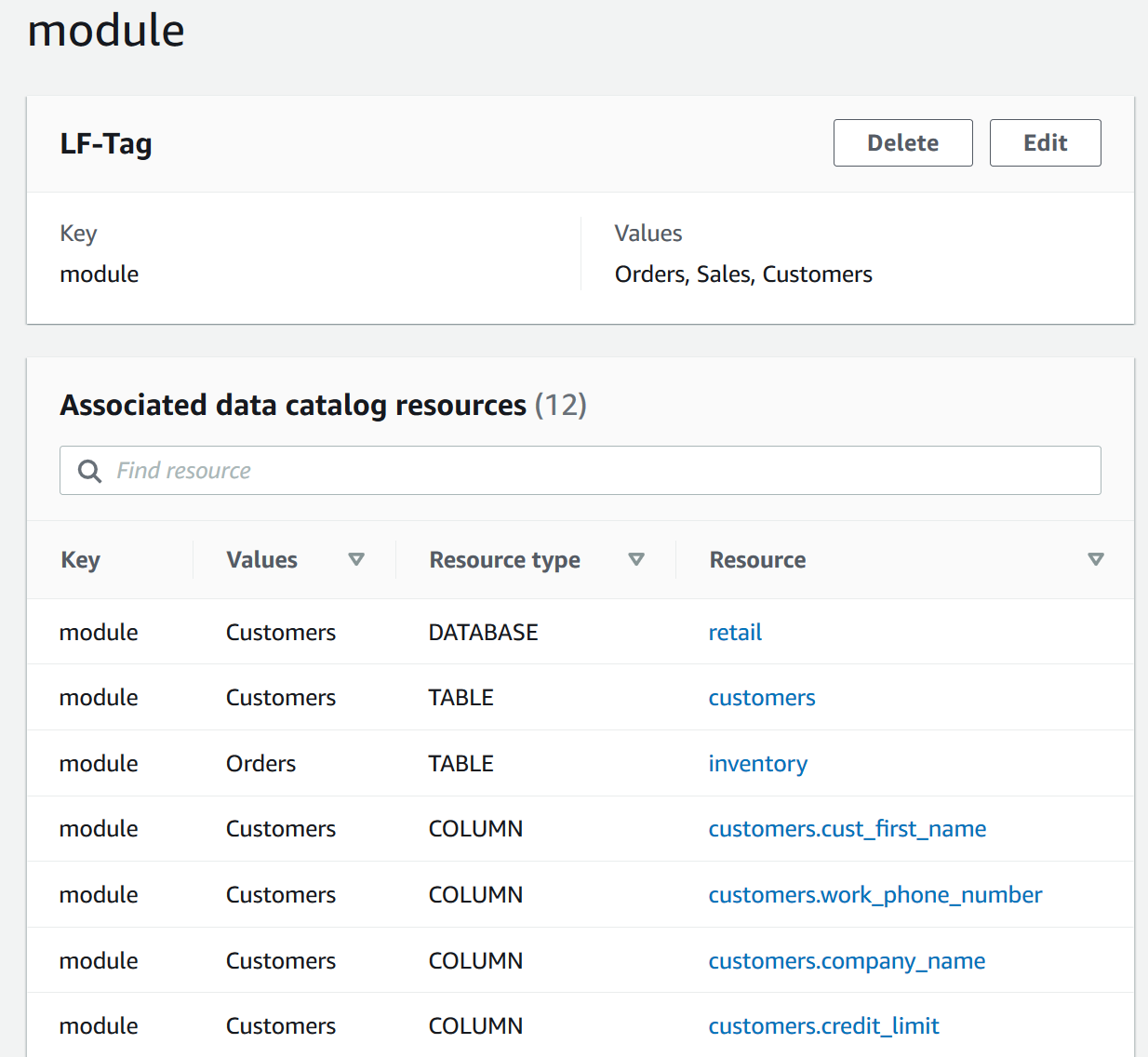Open the customers table link

[761, 697]
